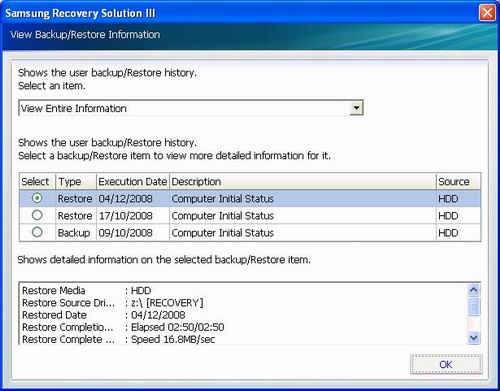
Task: Click the Select column header
Action: pyautogui.click(x=37, y=182)
